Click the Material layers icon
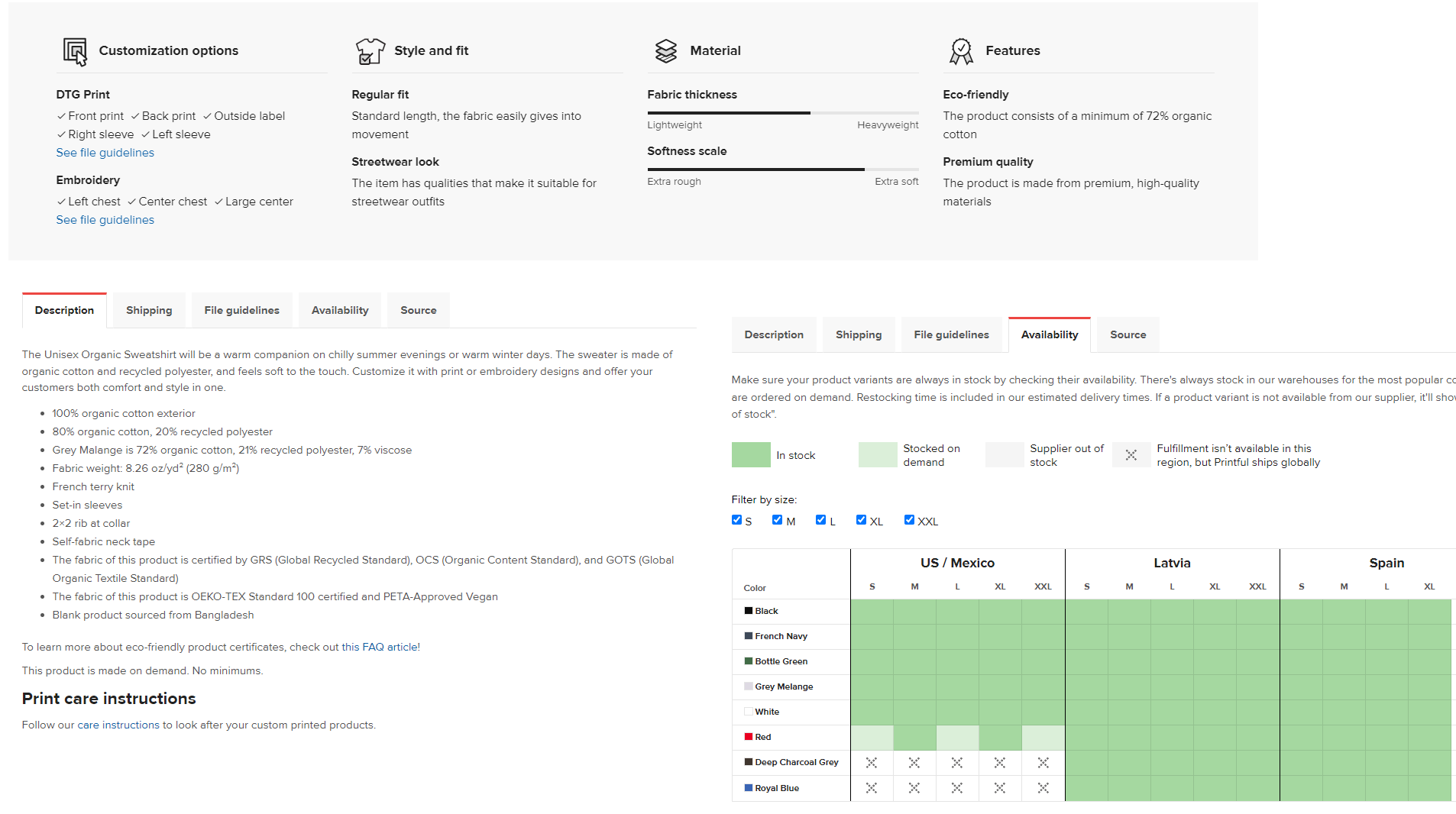The height and width of the screenshot is (814, 1456). tap(666, 51)
